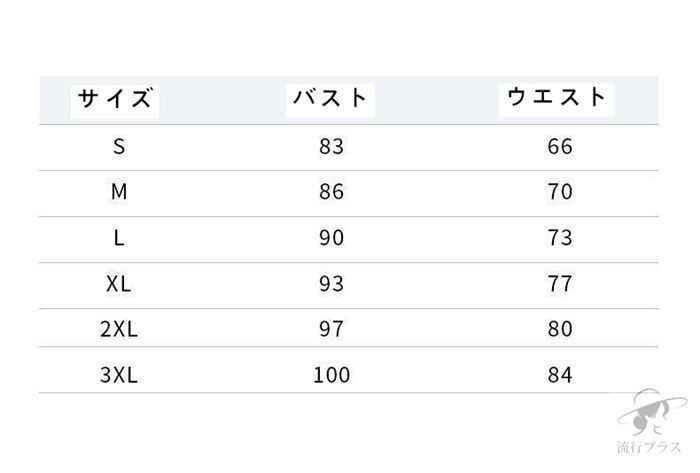Select bust value 90 for size L
The width and height of the screenshot is (700, 473).
pos(331,238)
